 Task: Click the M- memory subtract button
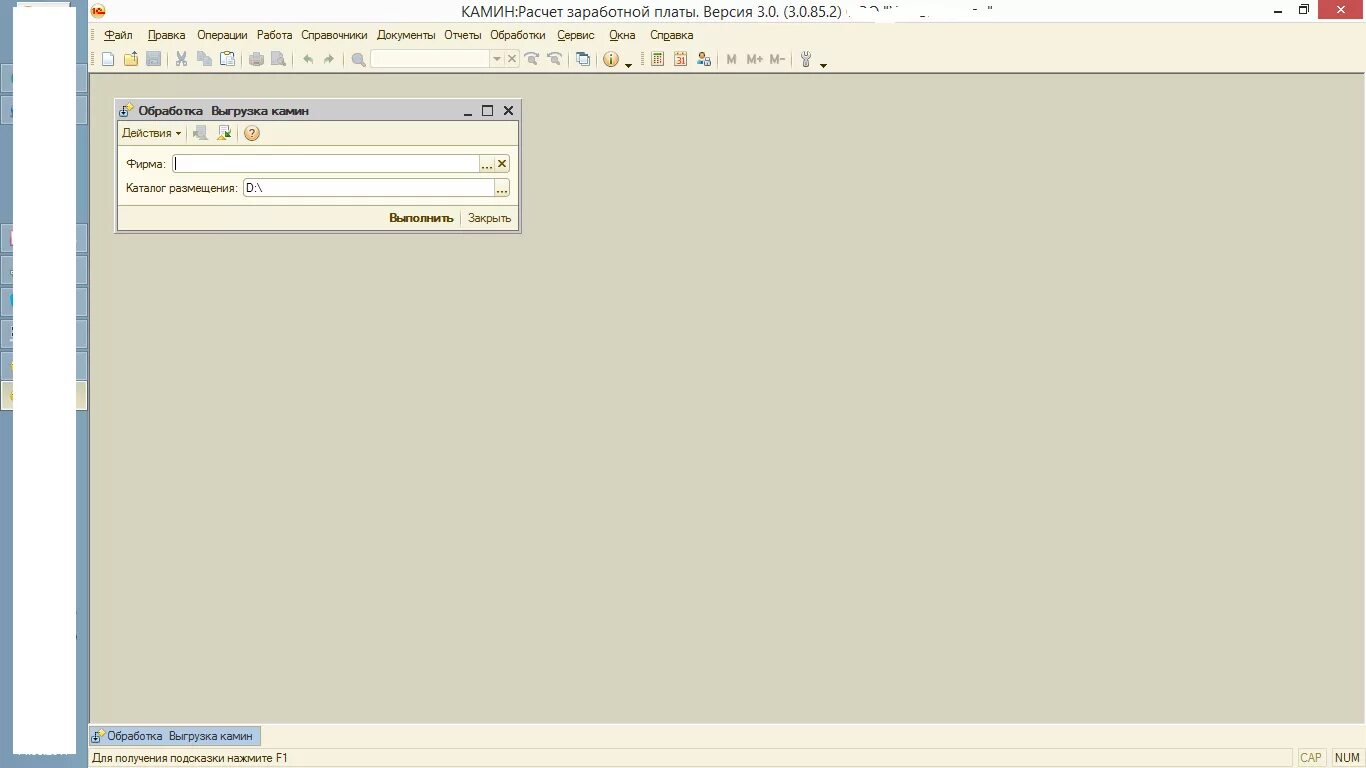(778, 59)
